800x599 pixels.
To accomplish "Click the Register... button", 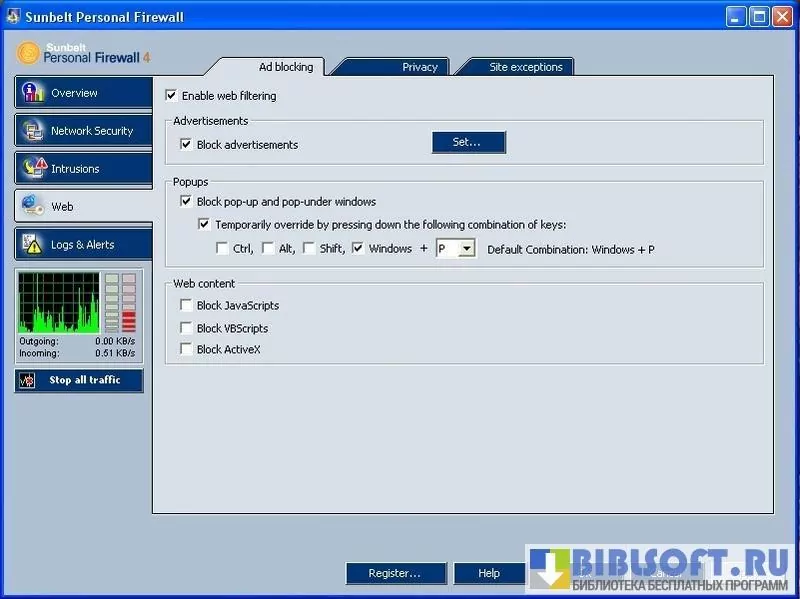I will point(395,573).
